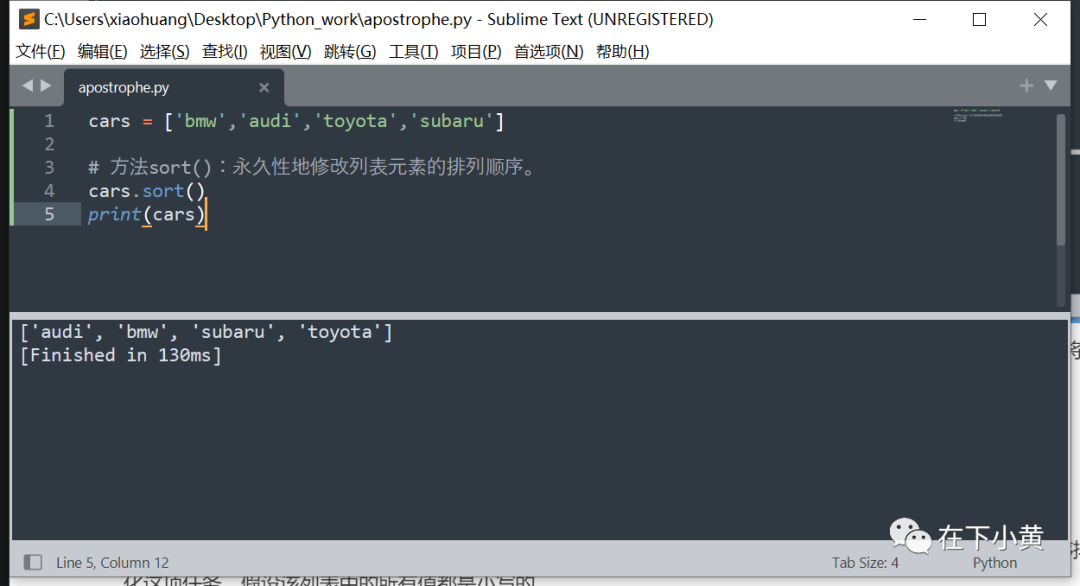1080x586 pixels.
Task: Open the 编辑(E) menu
Action: pos(102,52)
